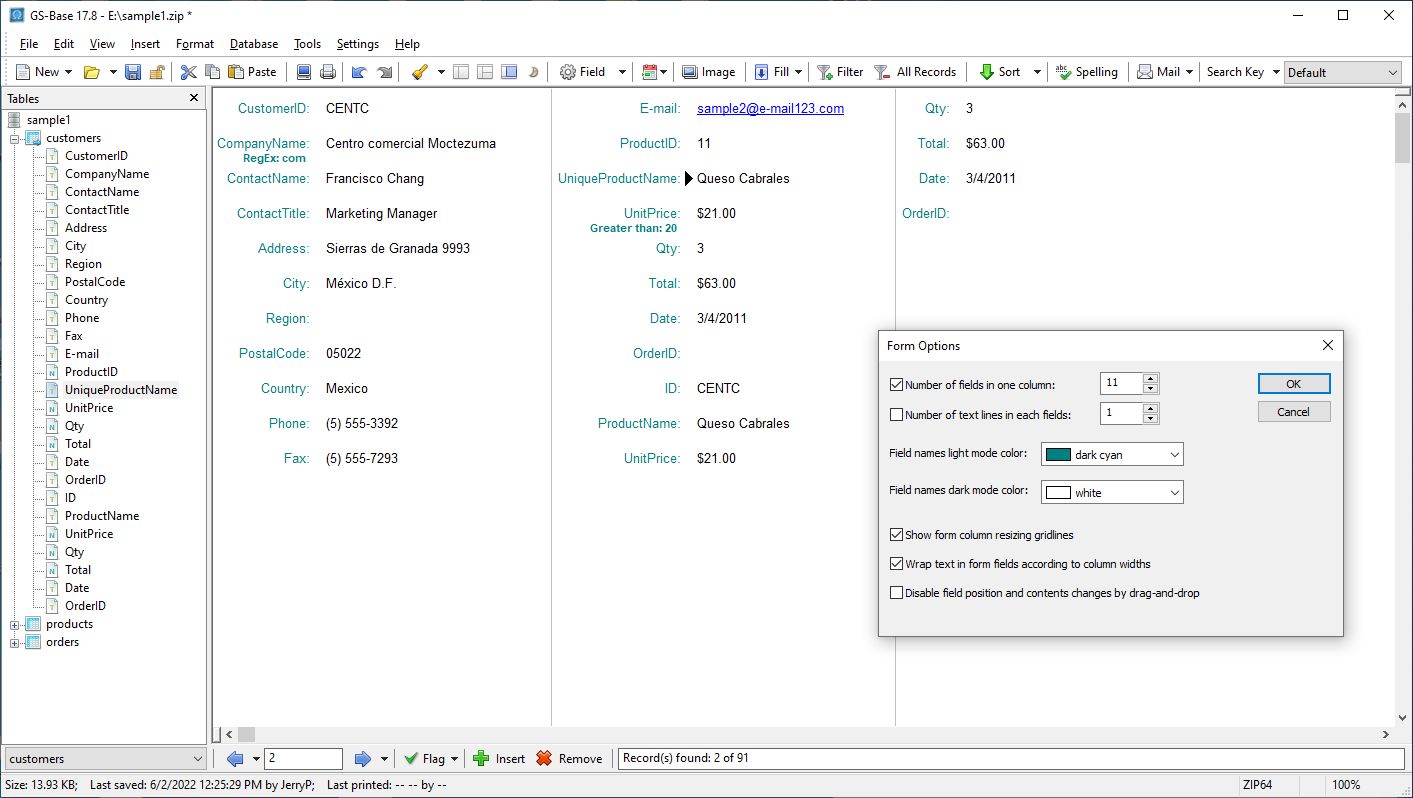Open the New button dropdown arrow

[x=68, y=72]
